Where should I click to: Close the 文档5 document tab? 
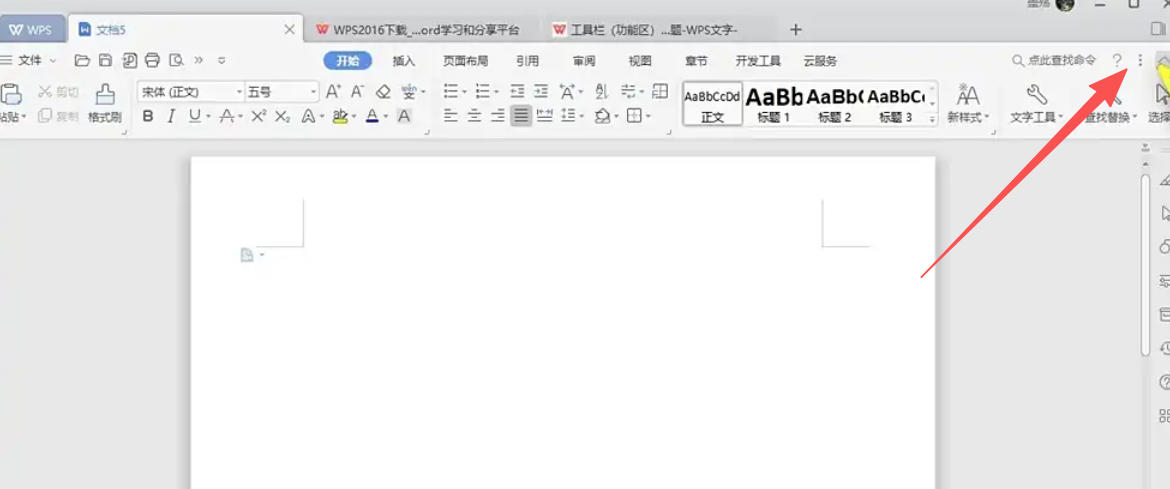[290, 30]
